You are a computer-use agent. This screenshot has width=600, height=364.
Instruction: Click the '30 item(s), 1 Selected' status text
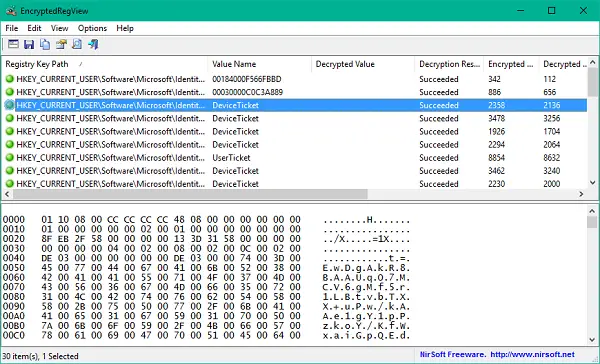pyautogui.click(x=40, y=356)
